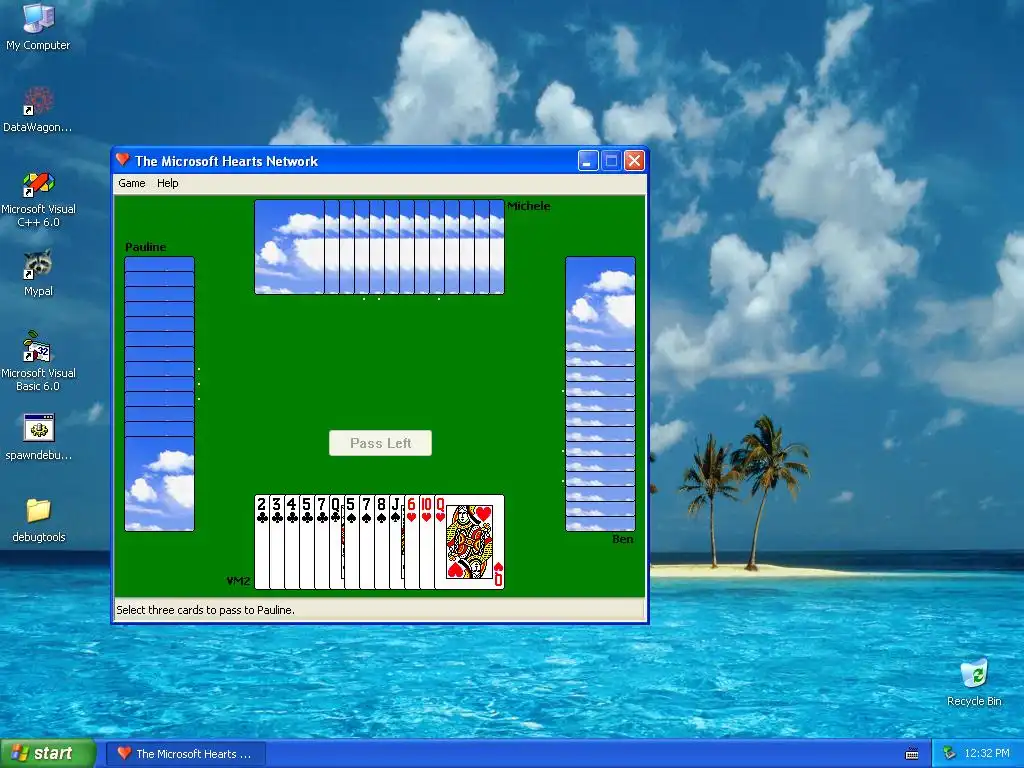Open the Help menu
The width and height of the screenshot is (1024, 768).
pos(167,184)
